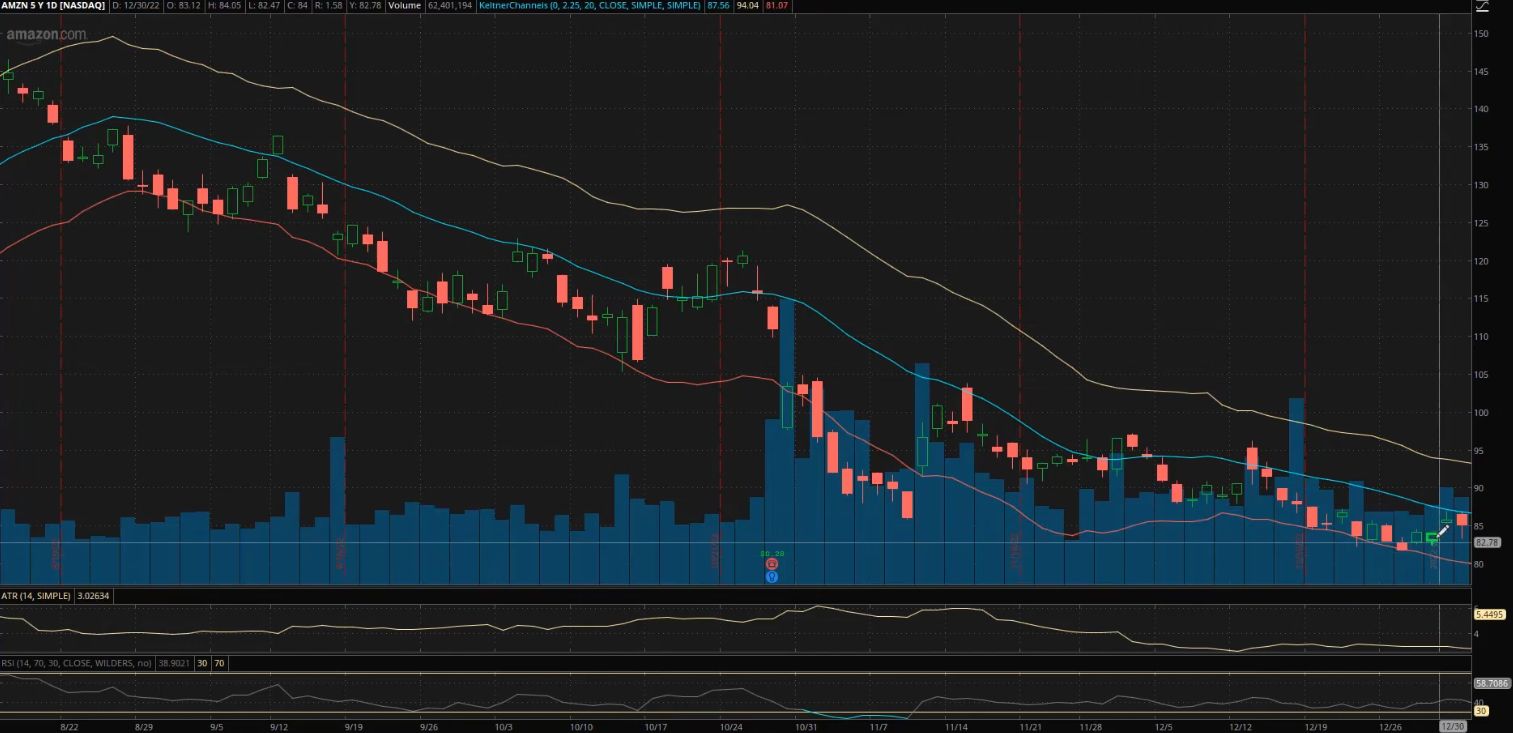Click the red earnings event marker icon
Image resolution: width=1513 pixels, height=733 pixels.
[771, 564]
